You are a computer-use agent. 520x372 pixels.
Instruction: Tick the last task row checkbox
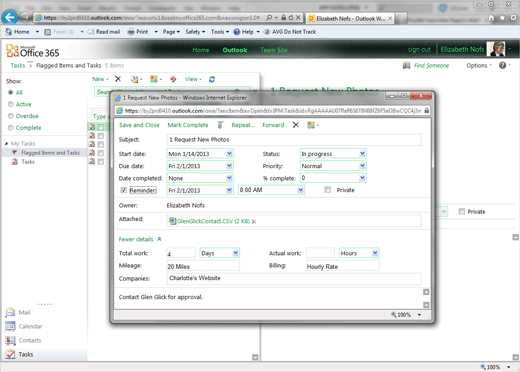[101, 162]
